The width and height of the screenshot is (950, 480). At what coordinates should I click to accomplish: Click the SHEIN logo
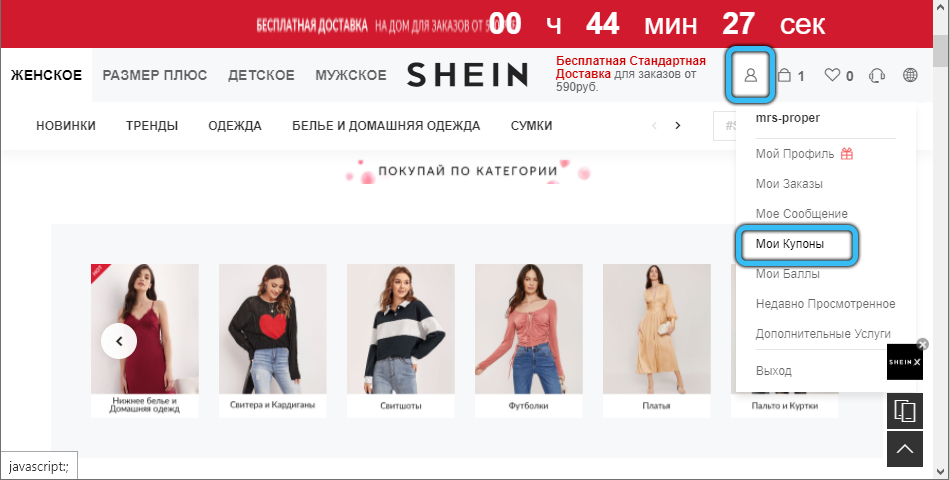click(467, 75)
